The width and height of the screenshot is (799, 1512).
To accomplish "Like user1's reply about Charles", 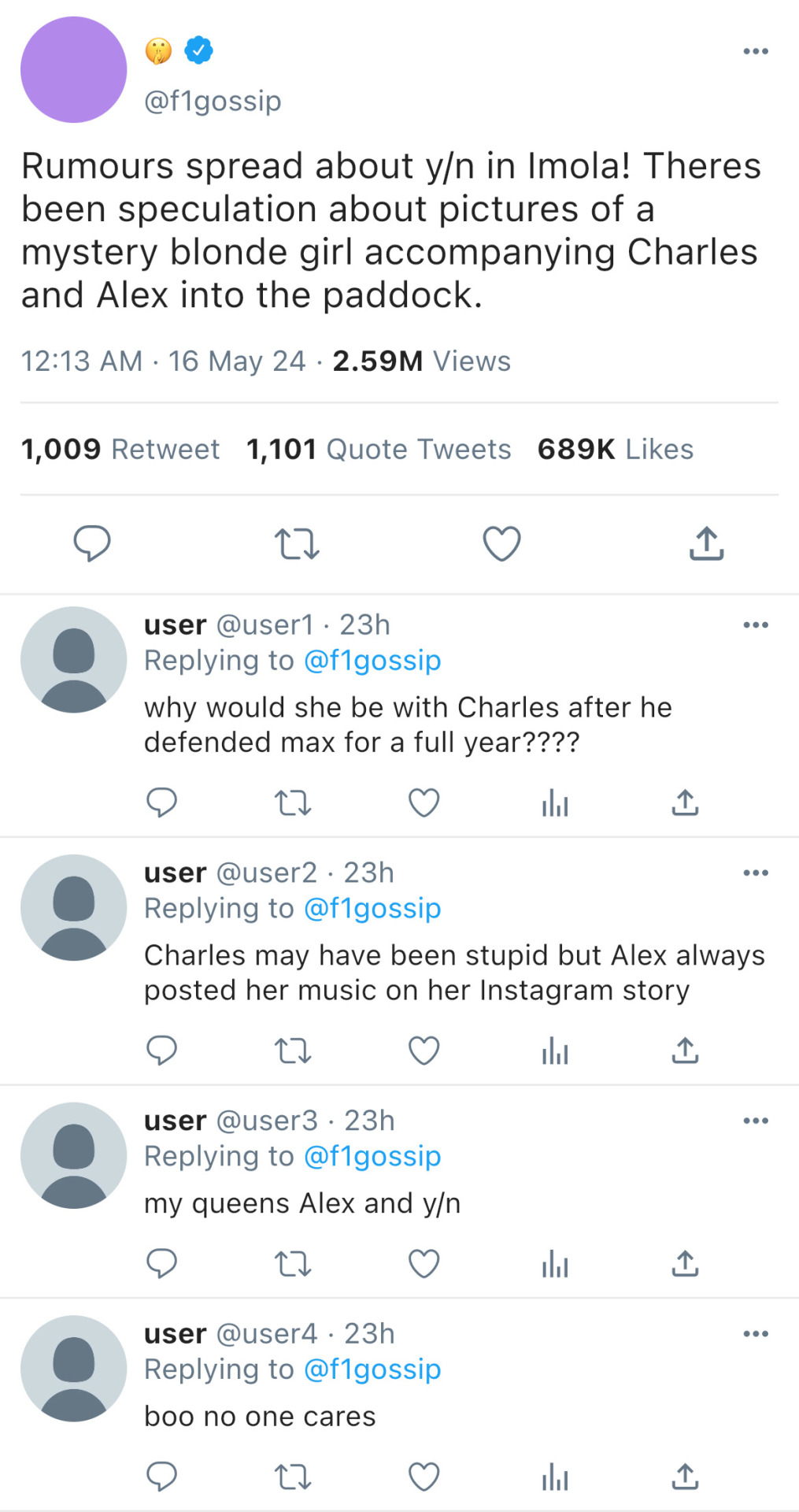I will pyautogui.click(x=424, y=803).
